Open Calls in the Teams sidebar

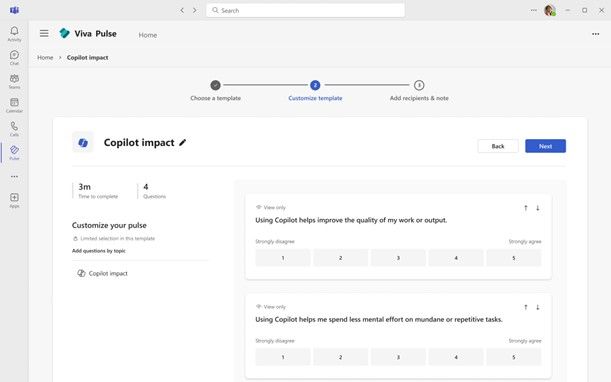pyautogui.click(x=14, y=129)
